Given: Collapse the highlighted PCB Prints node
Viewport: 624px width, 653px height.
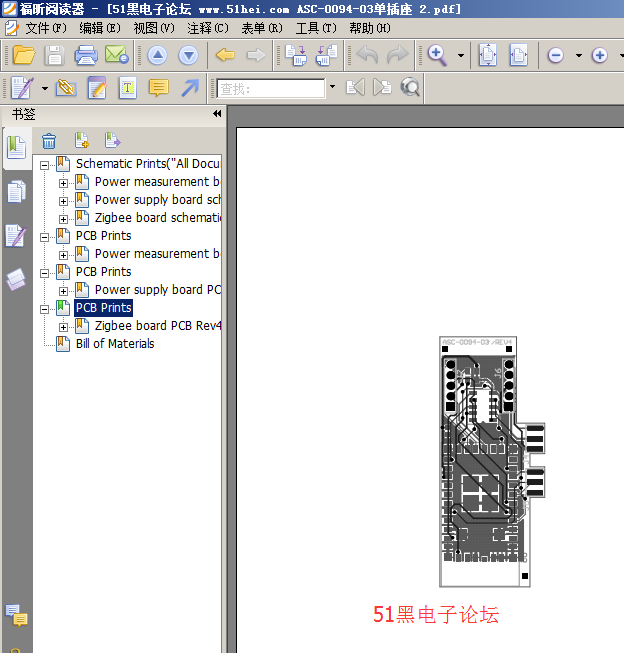Looking at the screenshot, I should 44,309.
